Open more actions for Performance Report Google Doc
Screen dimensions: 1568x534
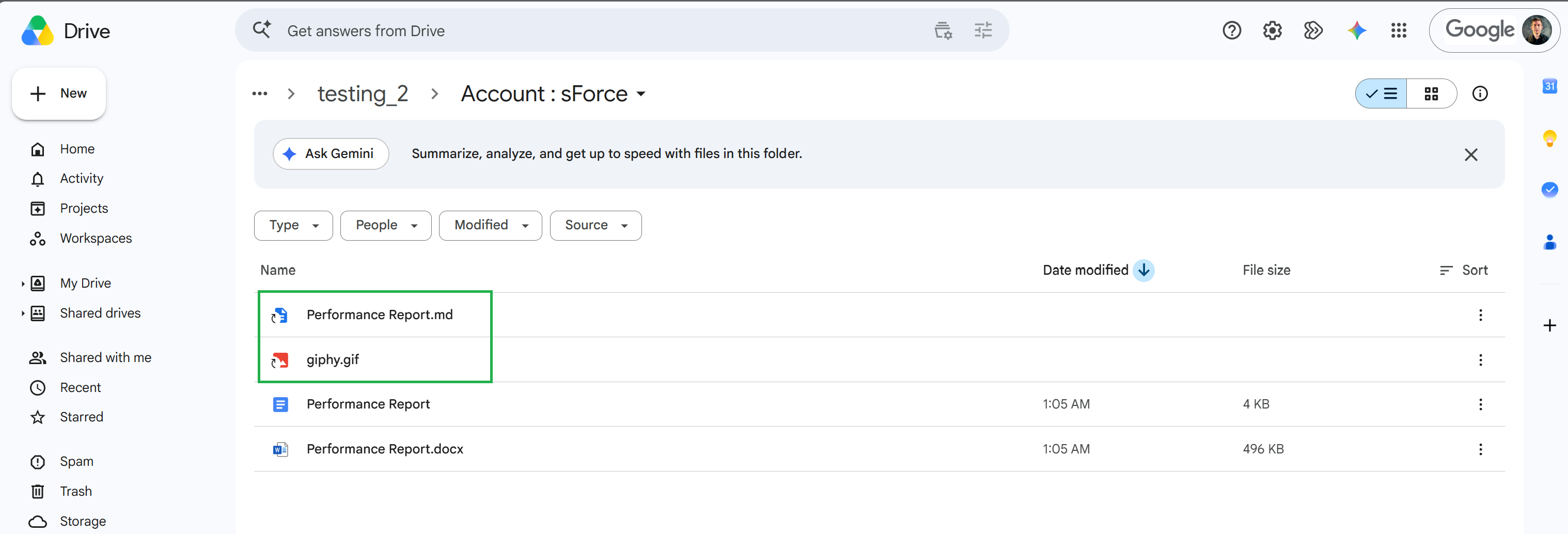(1480, 404)
